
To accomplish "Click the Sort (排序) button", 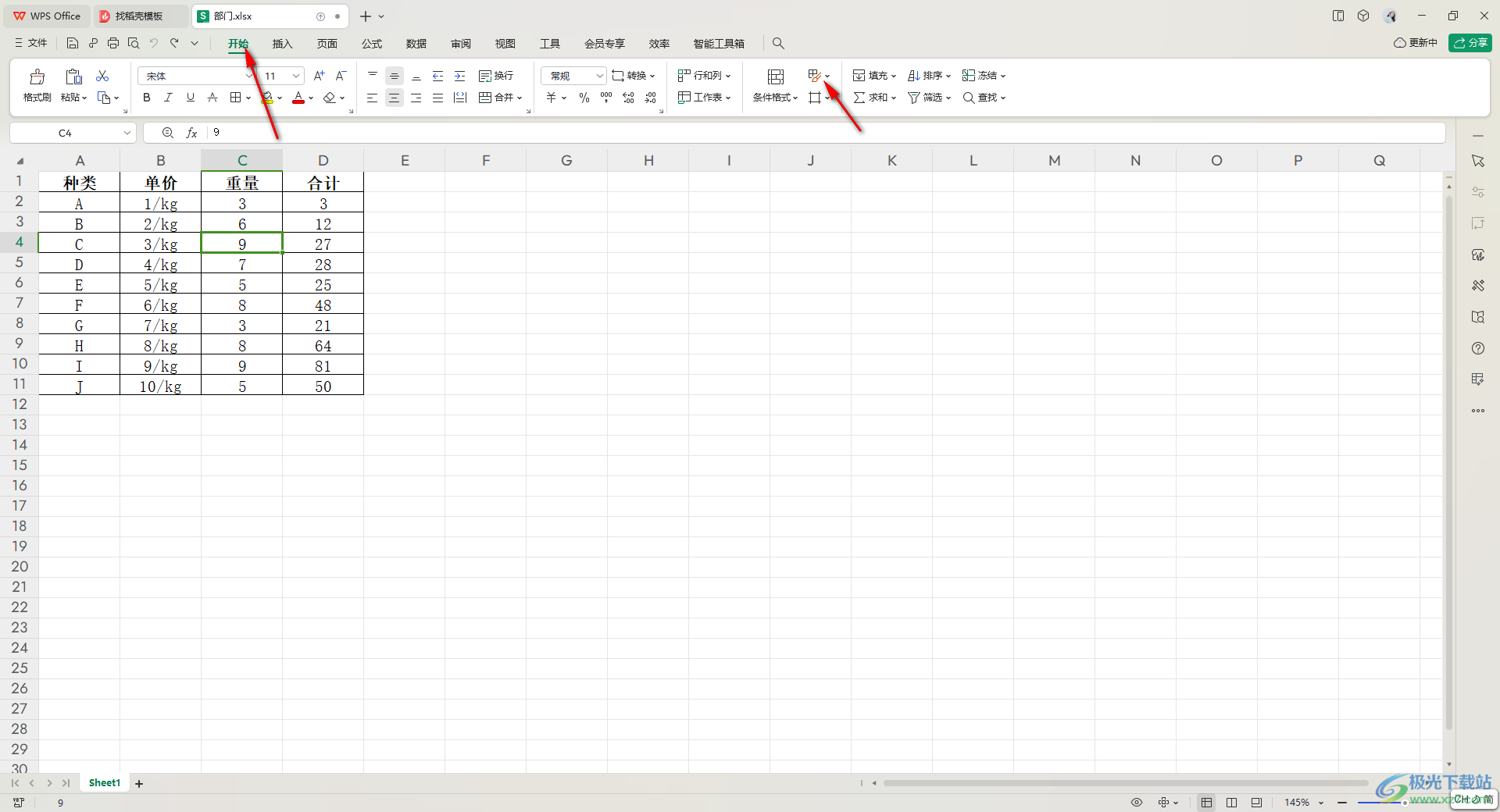I will click(x=929, y=76).
